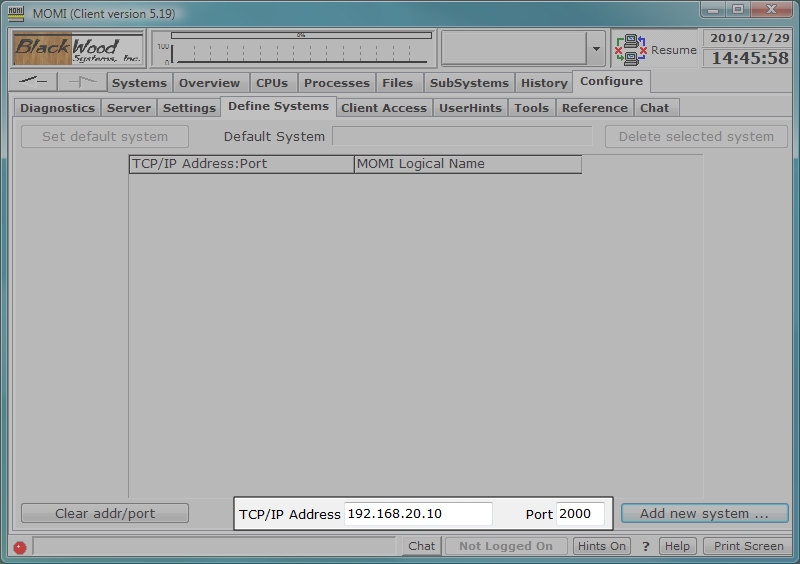Screen dimensions: 800x564
Task: Click the MOMI Logical Name column header
Action: pos(467,164)
